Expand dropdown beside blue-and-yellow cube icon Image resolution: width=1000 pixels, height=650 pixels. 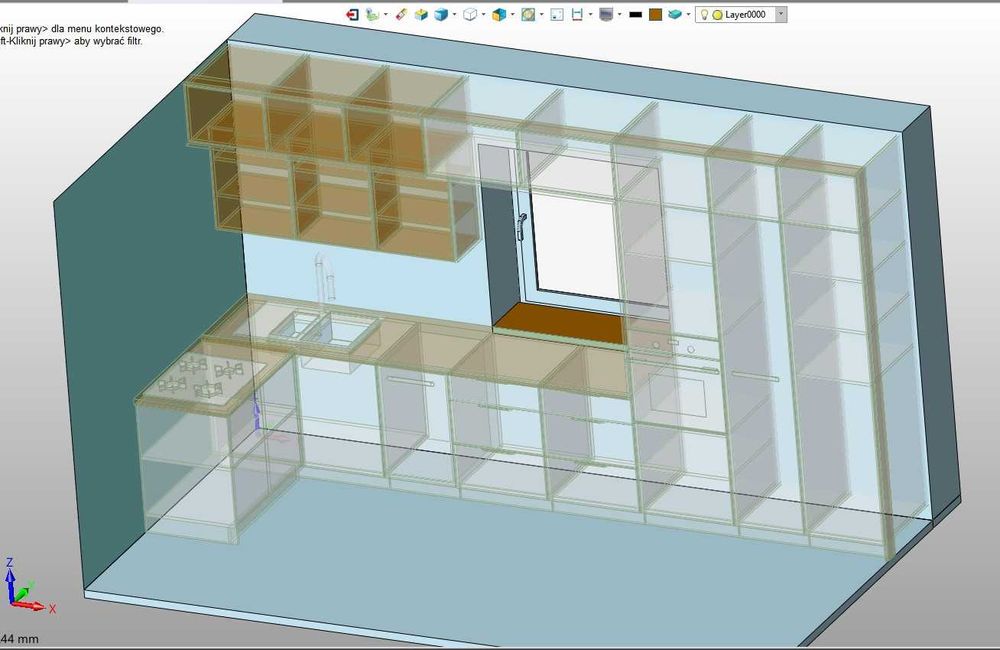[512, 14]
